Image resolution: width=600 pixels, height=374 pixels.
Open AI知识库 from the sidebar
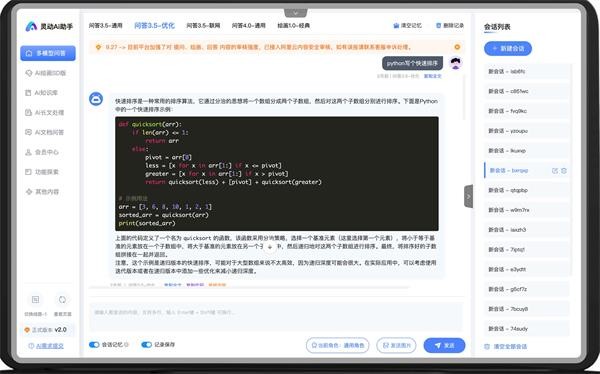pos(41,93)
